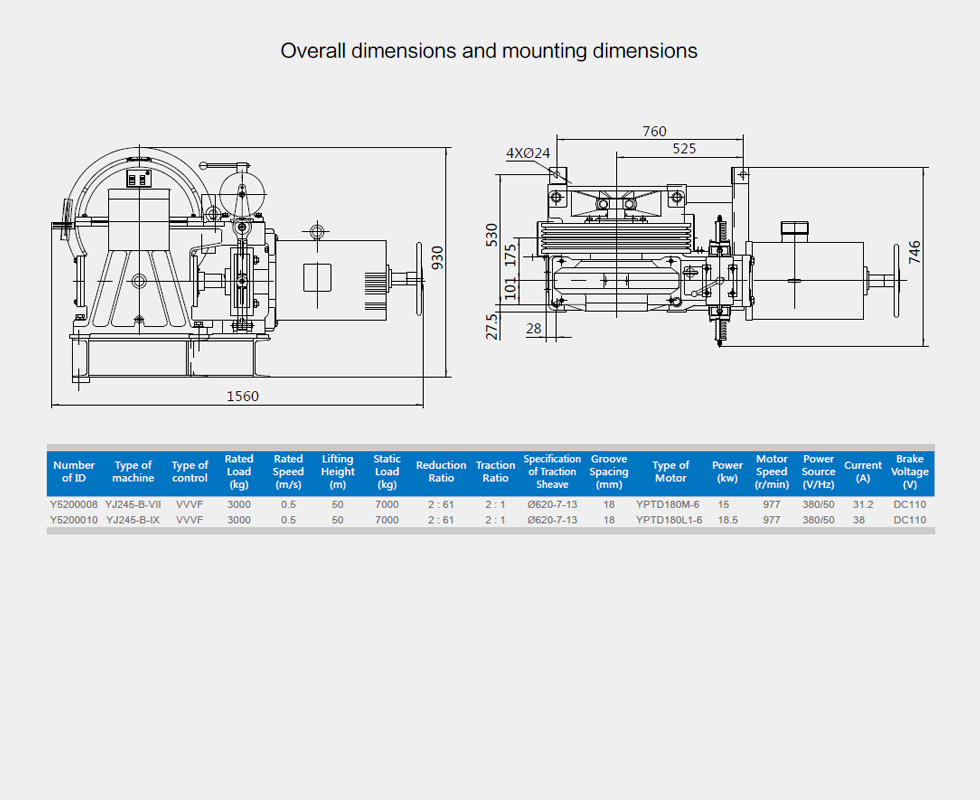
Task: Click the 4XØ24 hole annotation
Action: (x=528, y=153)
